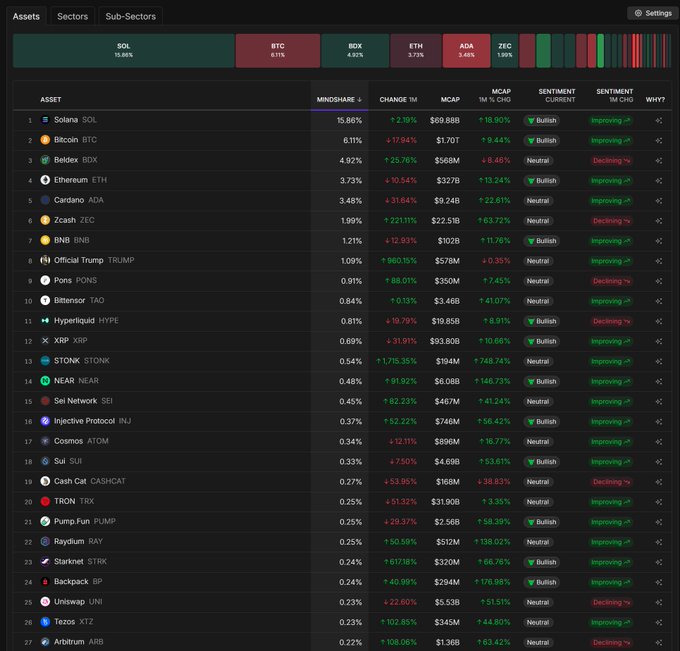Click the Hyperliquid HYPE icon
This screenshot has height=651, width=680.
pyautogui.click(x=45, y=321)
